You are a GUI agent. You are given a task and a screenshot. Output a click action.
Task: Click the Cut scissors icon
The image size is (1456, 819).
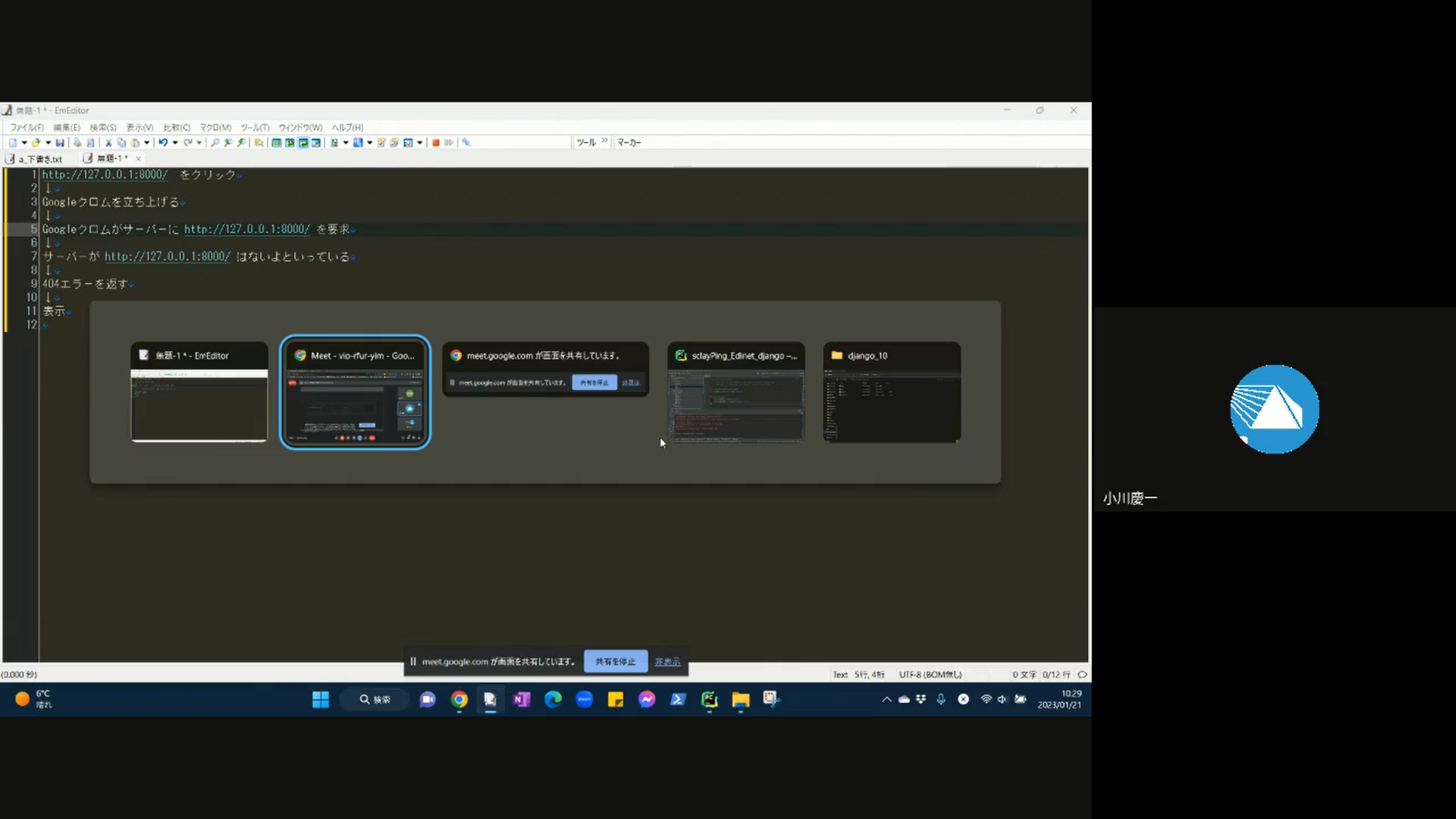108,143
